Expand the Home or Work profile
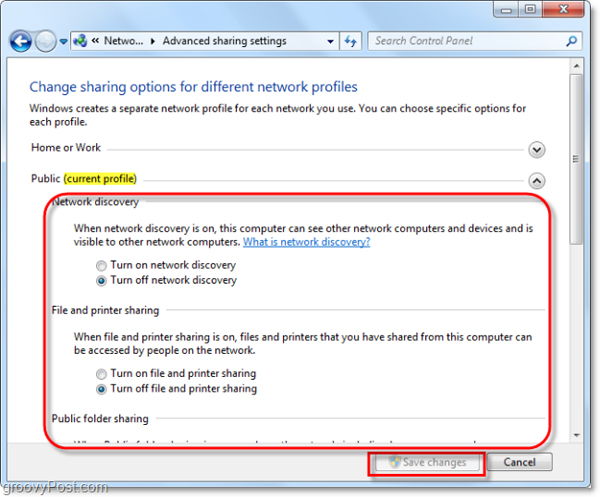This screenshot has height=497, width=600. (536, 150)
